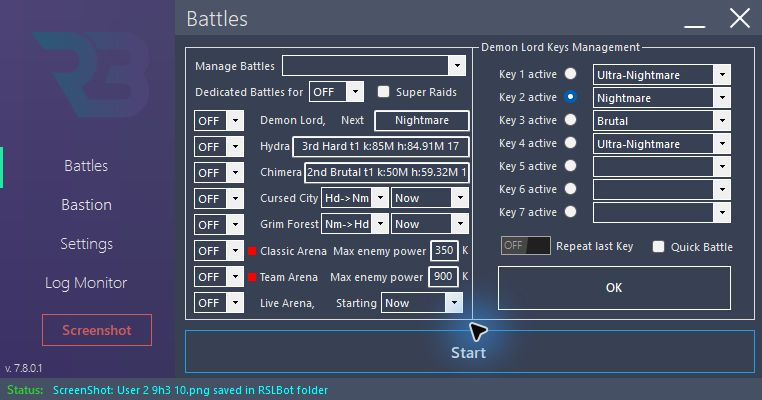Expand Grim Forest Now timing dropdown
762x400 pixels.
[430, 224]
